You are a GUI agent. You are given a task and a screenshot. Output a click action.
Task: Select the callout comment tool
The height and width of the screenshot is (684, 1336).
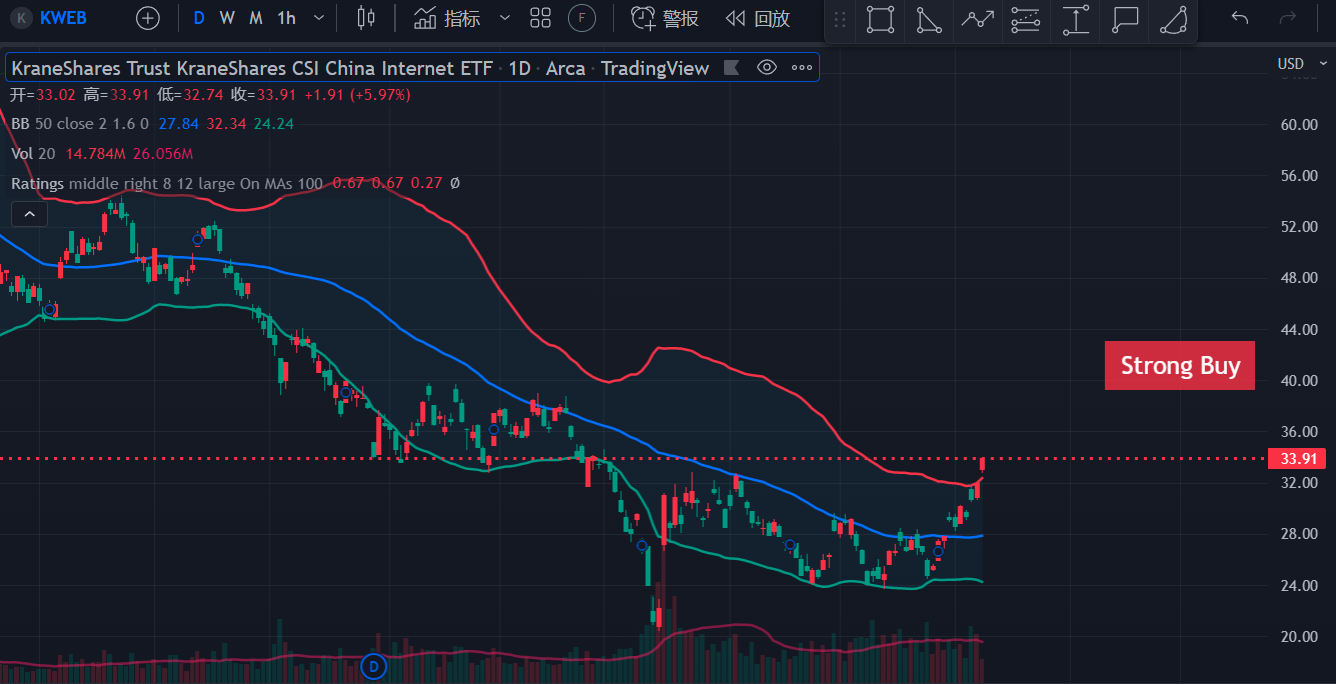(x=1125, y=19)
